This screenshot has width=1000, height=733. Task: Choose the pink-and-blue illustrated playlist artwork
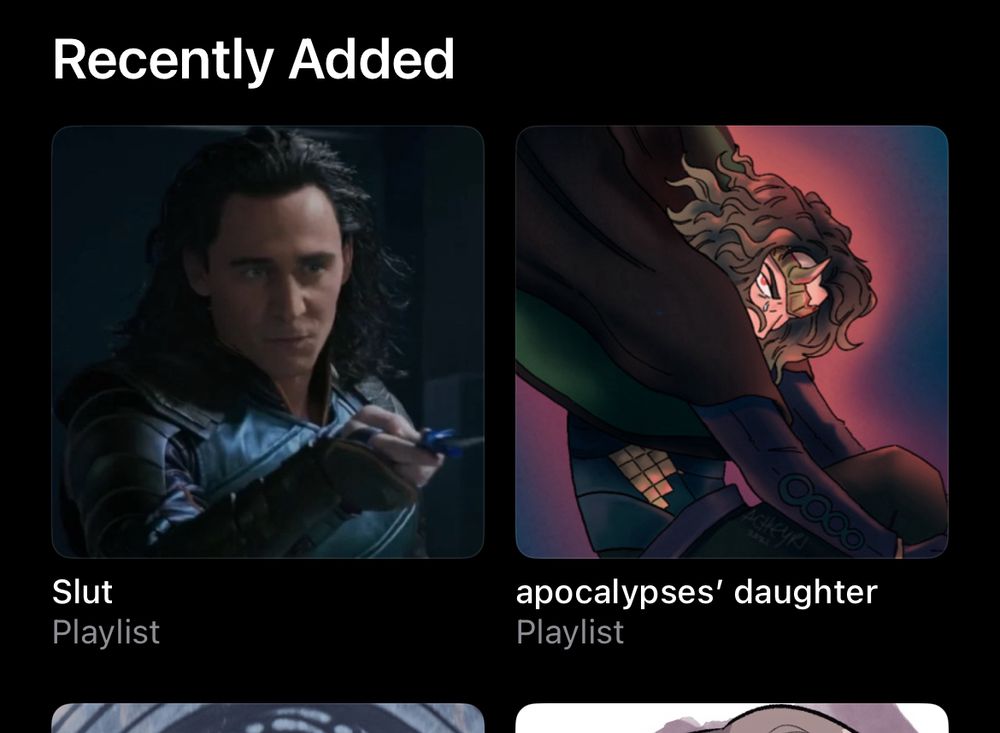(732, 342)
